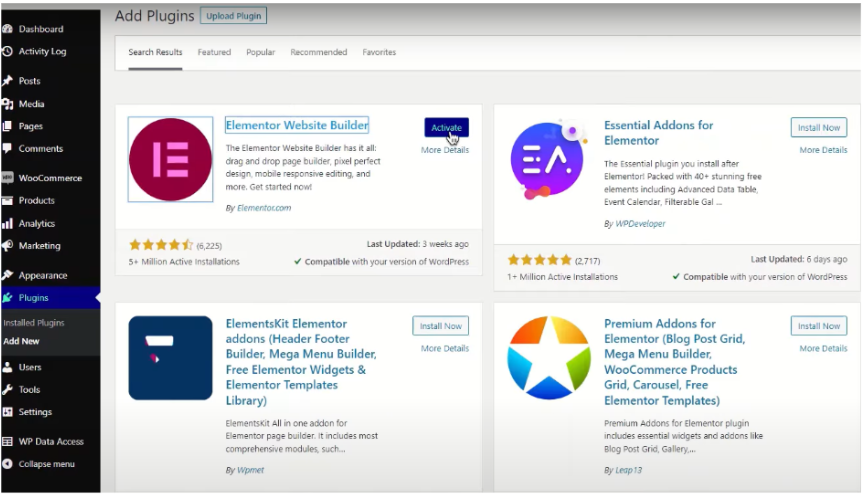Open the Appearance menu item
Image resolution: width=862 pixels, height=494 pixels.
click(43, 275)
